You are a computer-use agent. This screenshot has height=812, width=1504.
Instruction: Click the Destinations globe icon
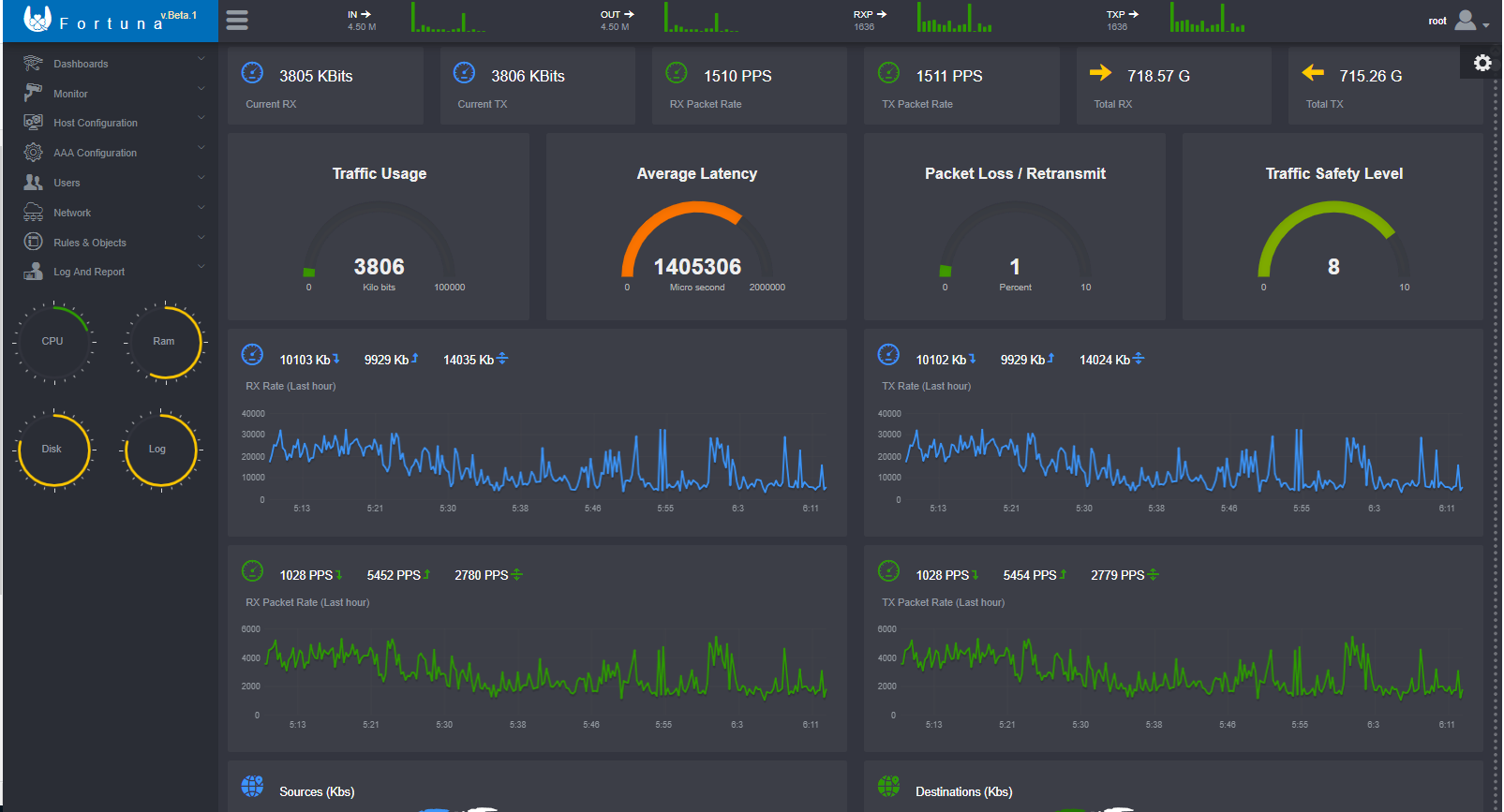click(888, 787)
